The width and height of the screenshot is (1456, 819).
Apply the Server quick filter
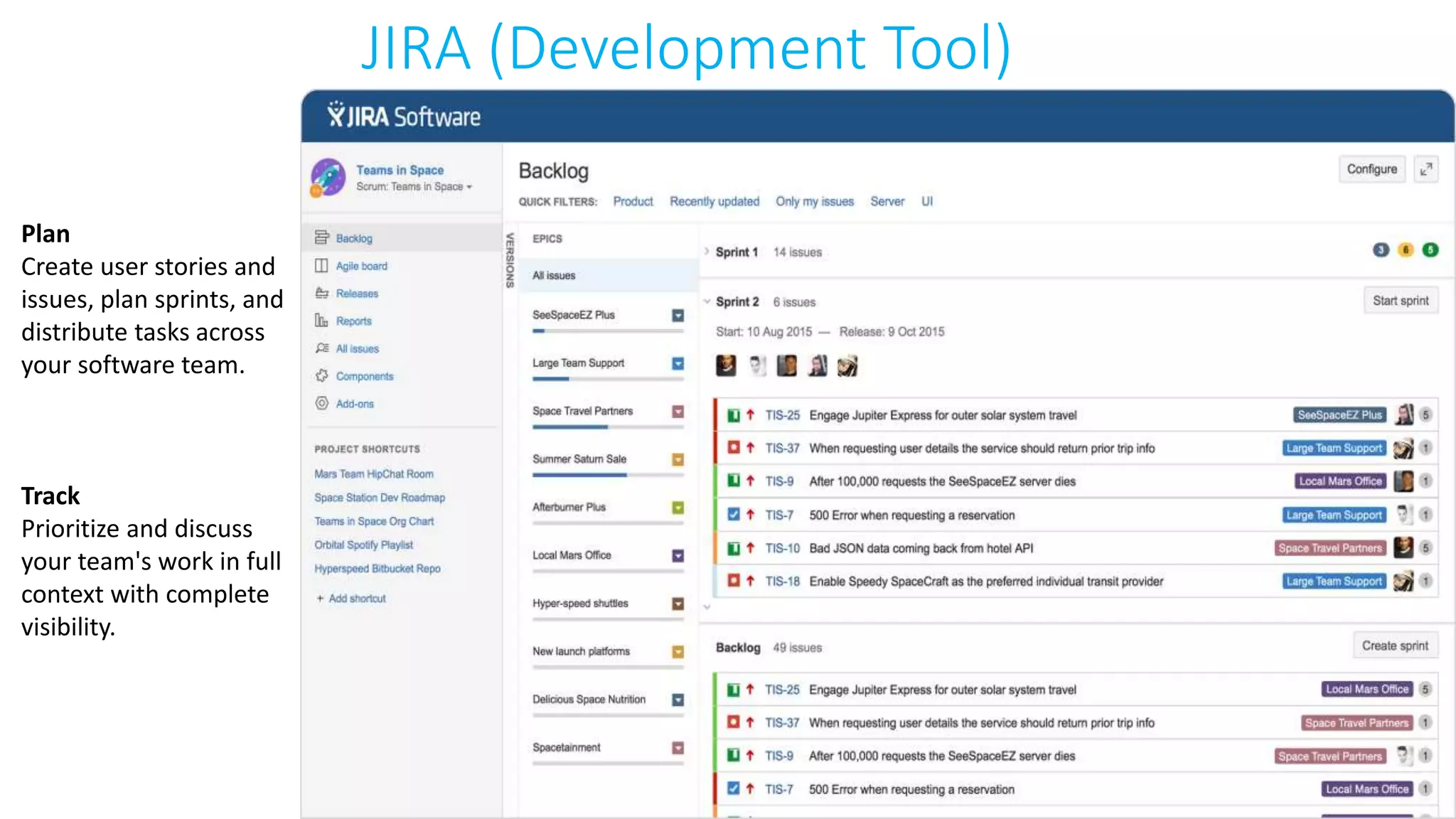(x=887, y=201)
